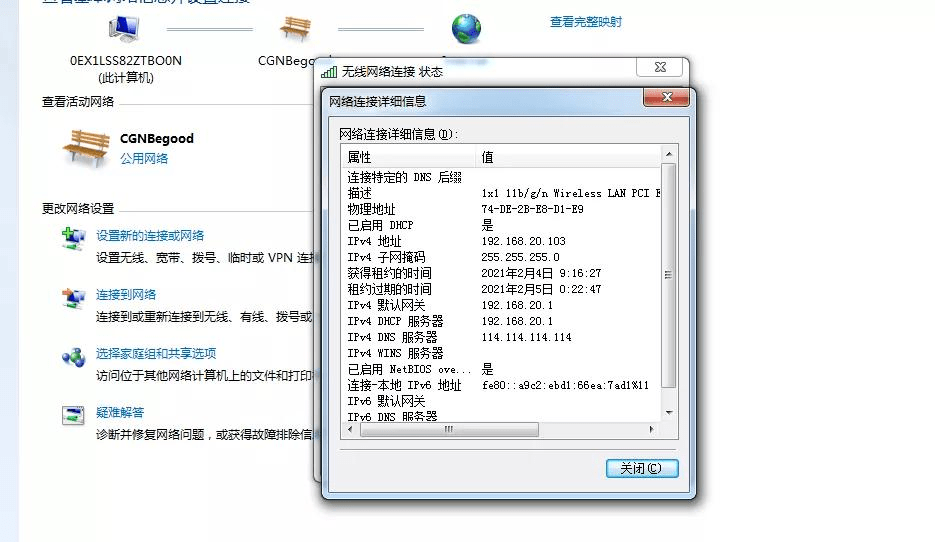The image size is (935, 542).
Task: Click the Internet globe icon
Action: pos(466,29)
